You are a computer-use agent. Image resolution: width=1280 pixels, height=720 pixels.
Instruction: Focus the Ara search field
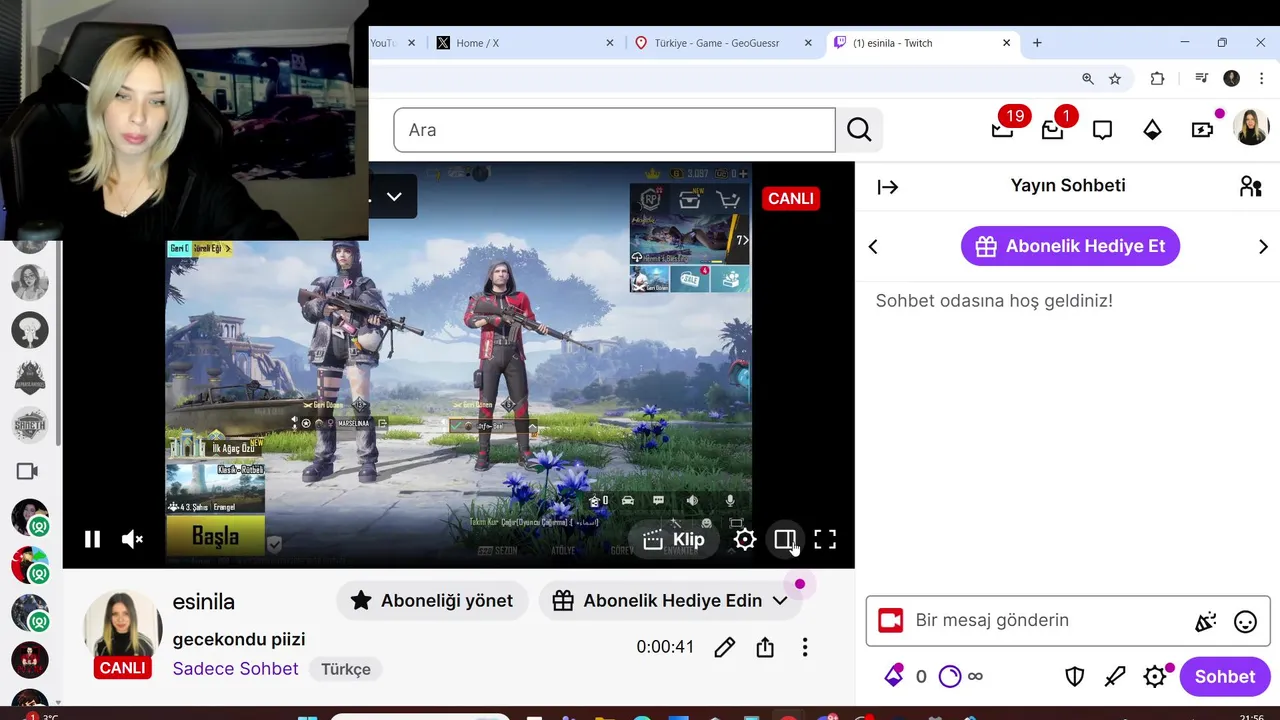pyautogui.click(x=614, y=130)
